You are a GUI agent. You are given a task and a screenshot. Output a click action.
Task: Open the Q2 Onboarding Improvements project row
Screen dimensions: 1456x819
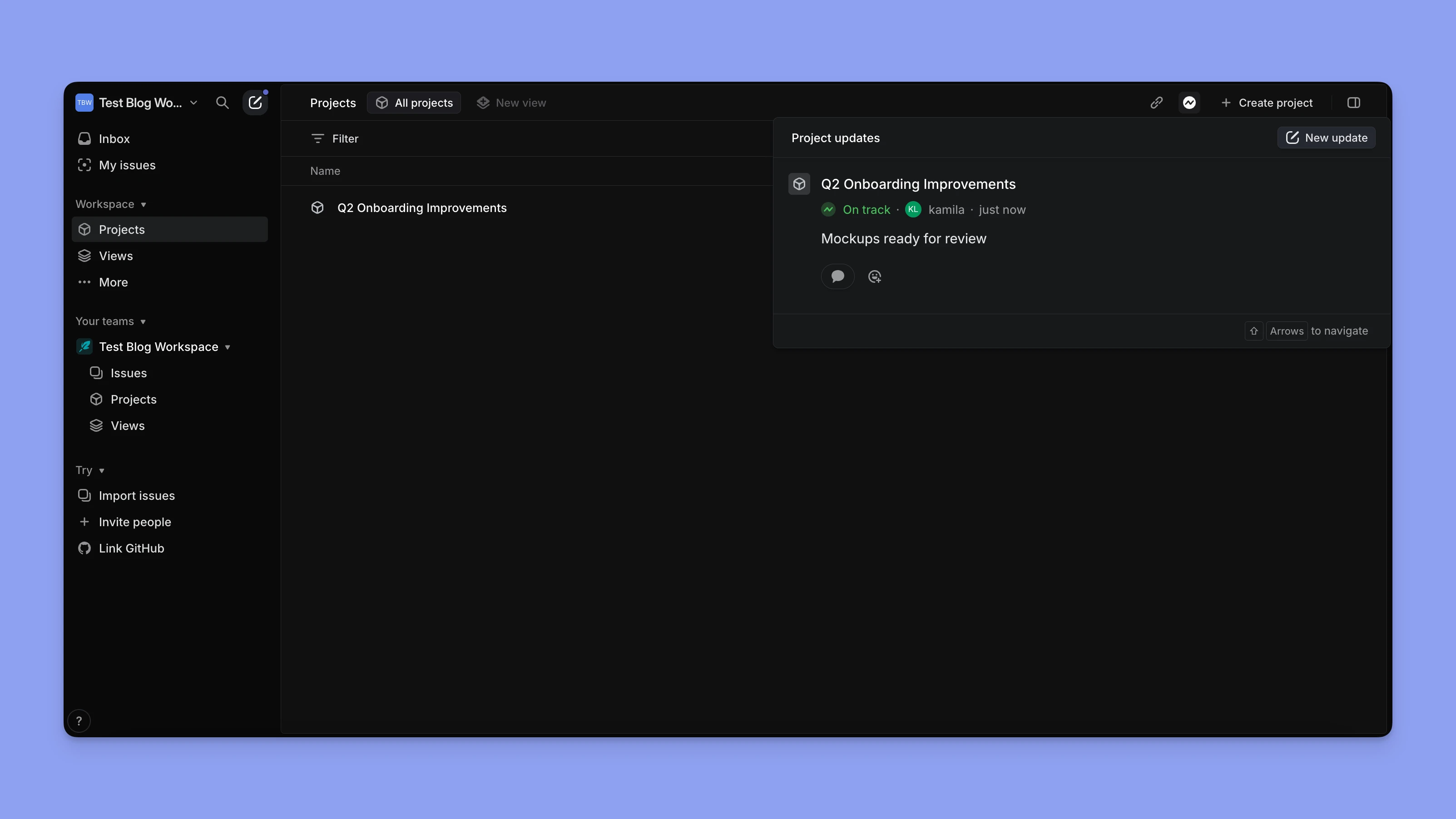pyautogui.click(x=422, y=207)
